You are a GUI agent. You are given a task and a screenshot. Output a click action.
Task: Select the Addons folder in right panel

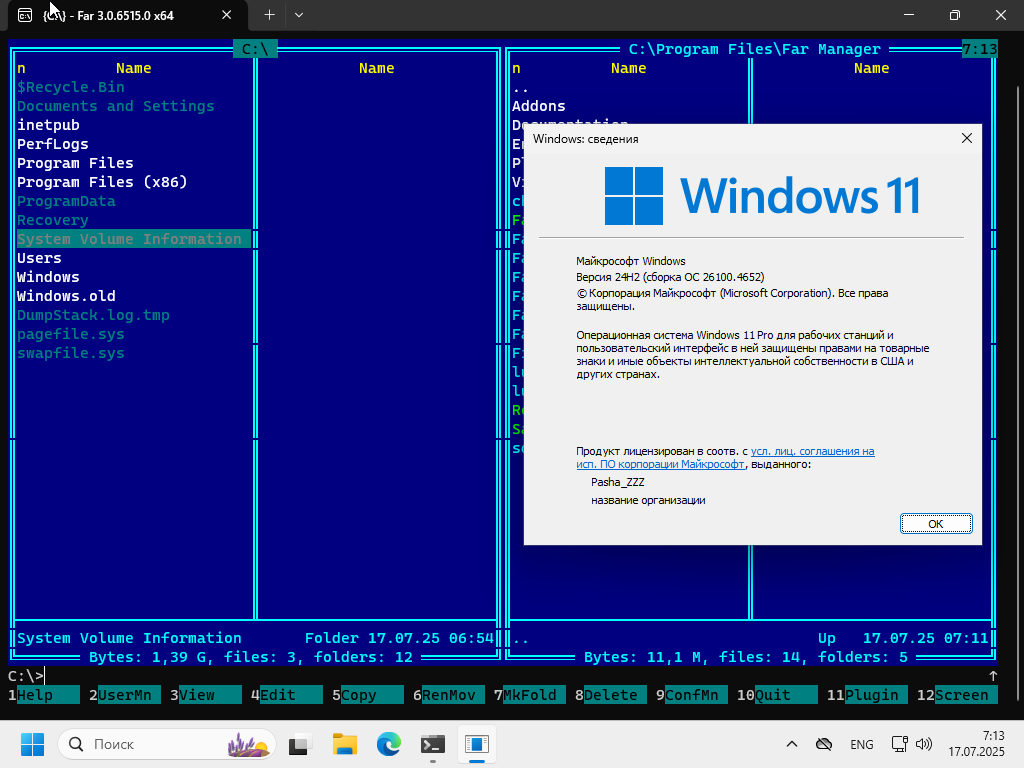click(x=538, y=106)
